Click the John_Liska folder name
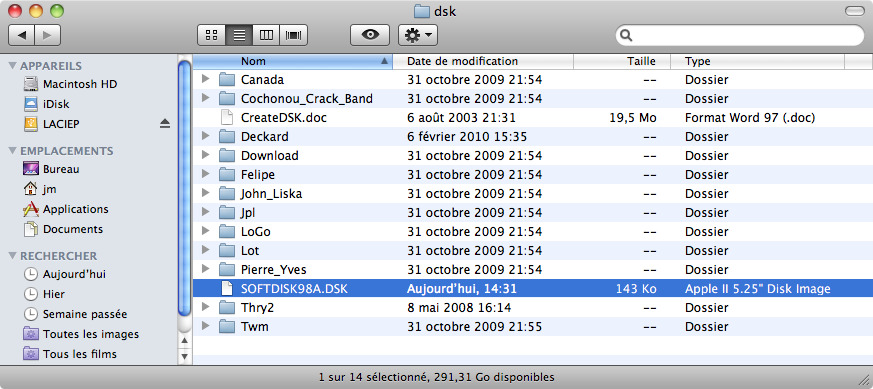Image resolution: width=873 pixels, height=389 pixels. pyautogui.click(x=272, y=194)
